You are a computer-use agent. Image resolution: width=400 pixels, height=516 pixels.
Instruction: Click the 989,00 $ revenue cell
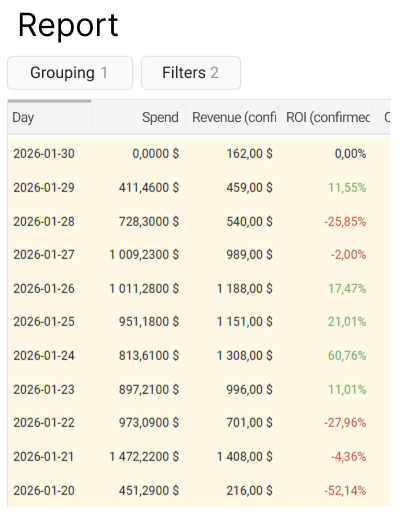249,255
